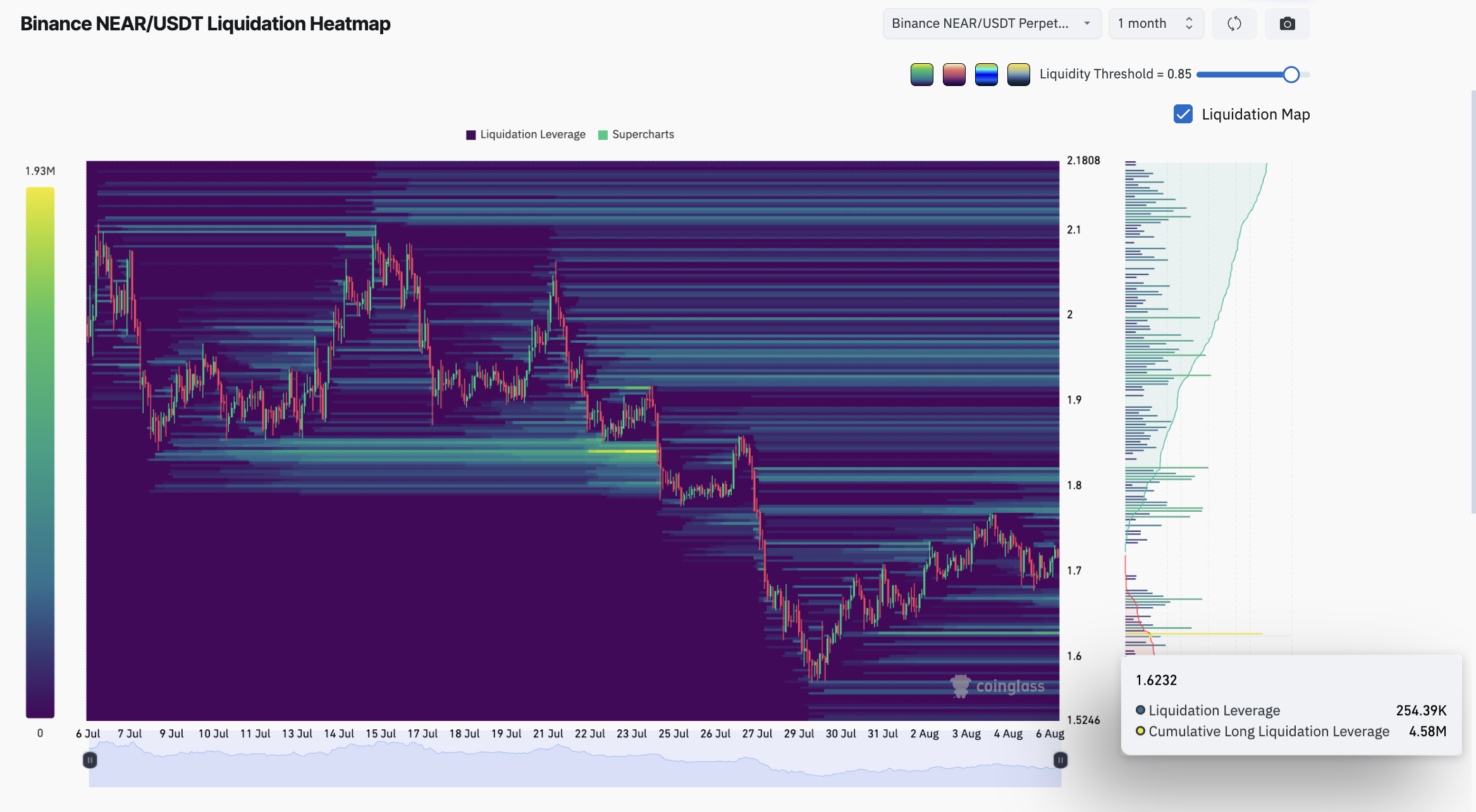The image size is (1476, 812).
Task: Click the '4.58M' cumulative long liquidation value
Action: pos(1427,732)
